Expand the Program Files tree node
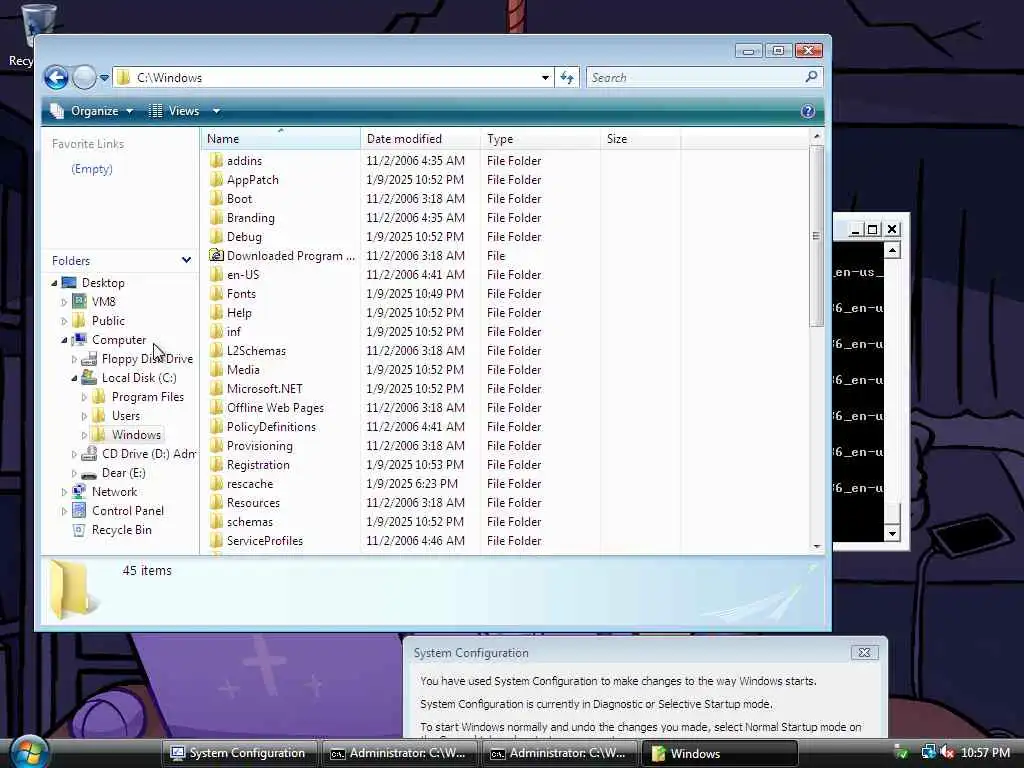The height and width of the screenshot is (768, 1024). (84, 397)
